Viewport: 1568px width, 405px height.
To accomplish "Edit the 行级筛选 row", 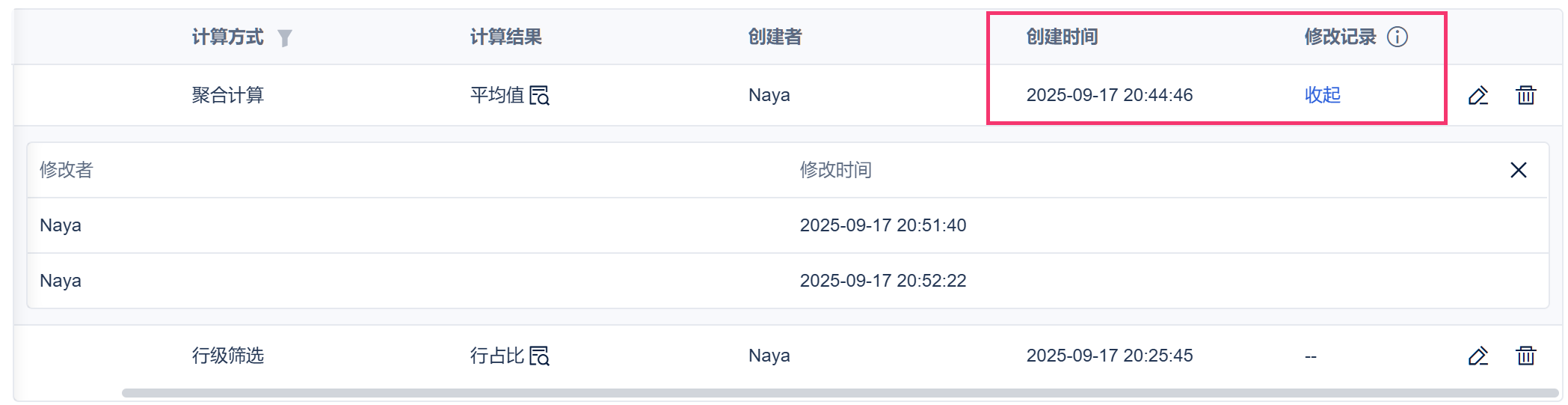I will (x=1478, y=356).
